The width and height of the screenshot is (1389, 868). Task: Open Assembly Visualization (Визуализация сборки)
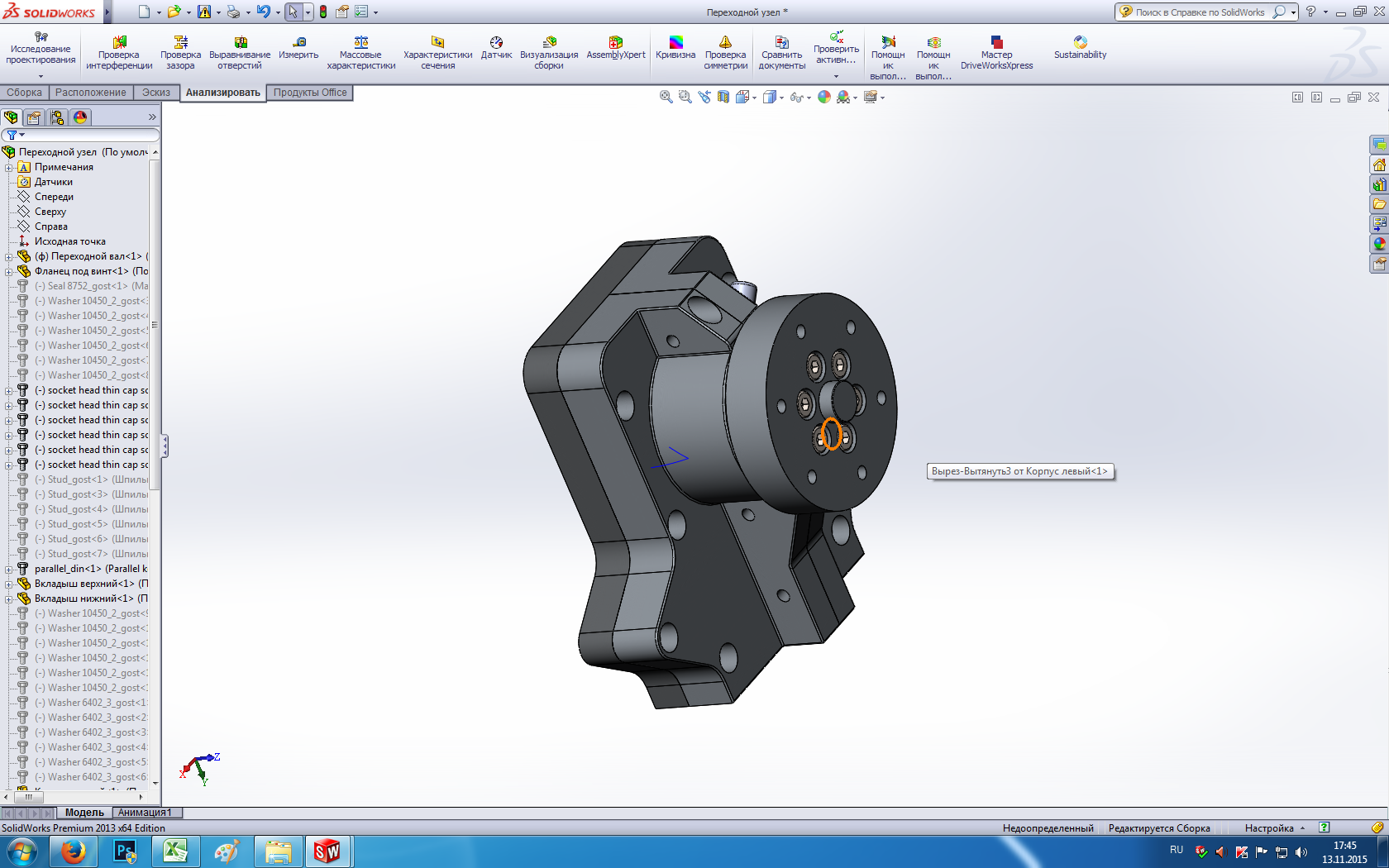coord(549,53)
